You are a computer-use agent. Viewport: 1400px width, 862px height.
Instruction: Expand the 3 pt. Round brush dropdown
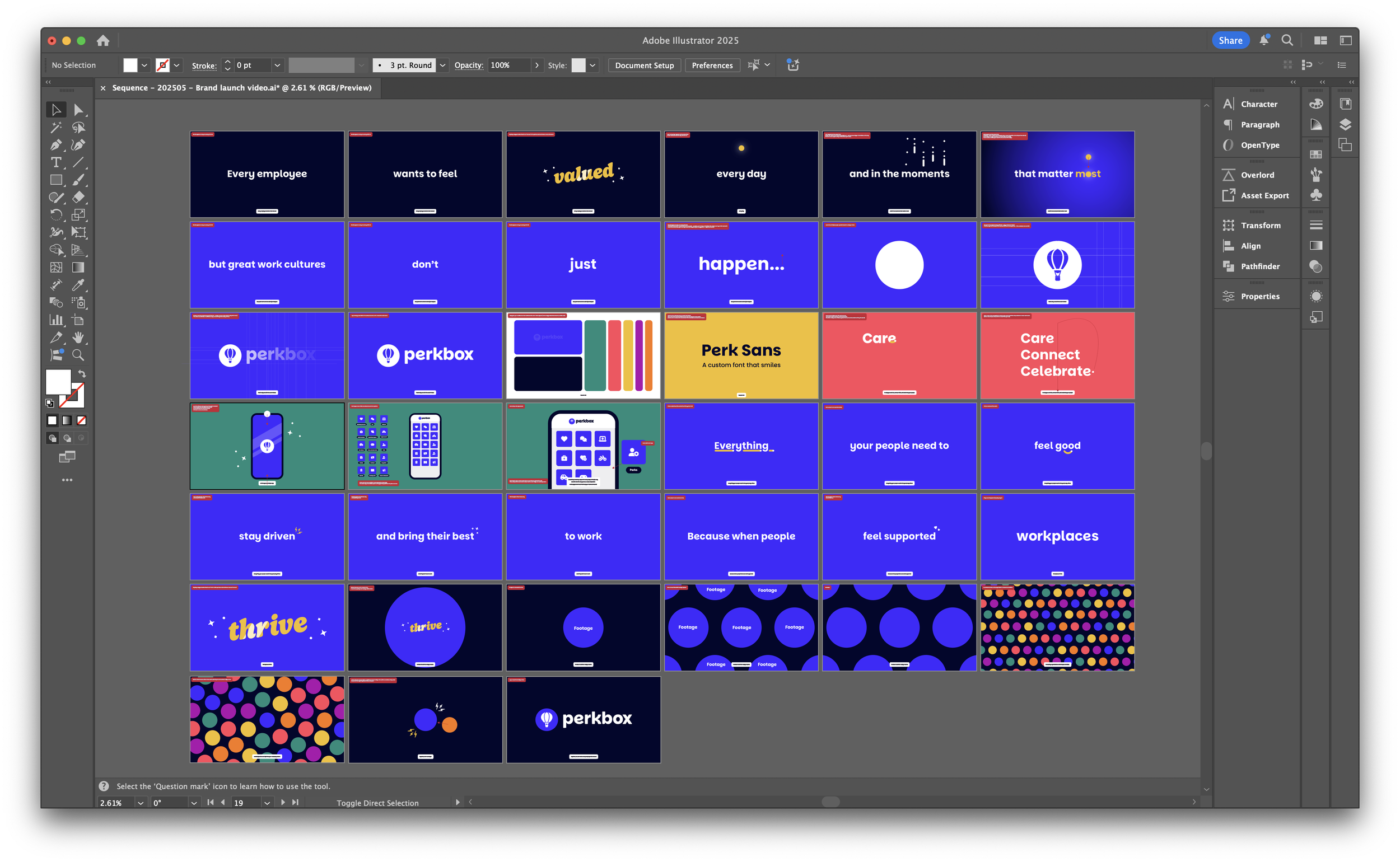coord(442,65)
